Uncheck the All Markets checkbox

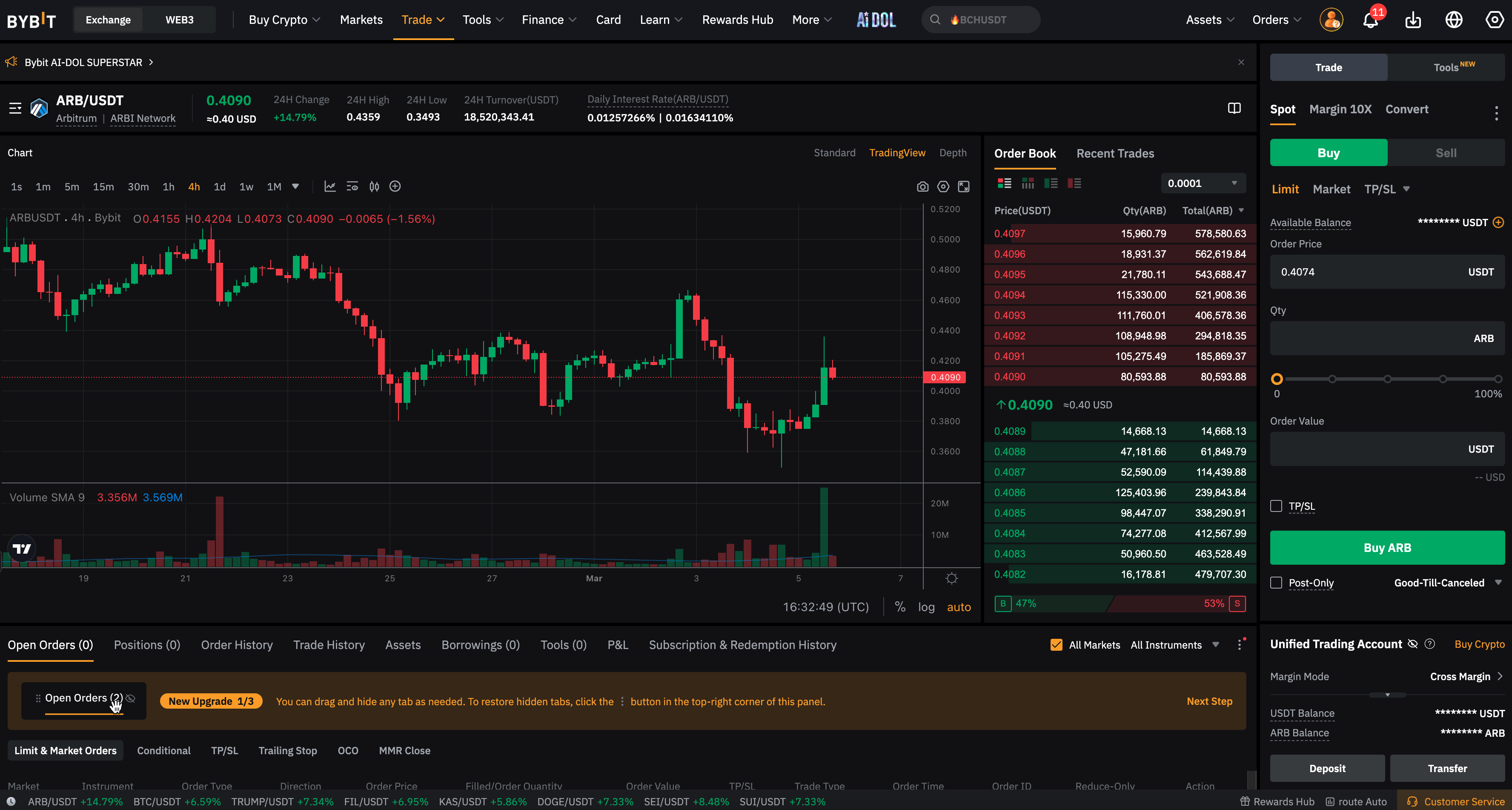click(1056, 645)
